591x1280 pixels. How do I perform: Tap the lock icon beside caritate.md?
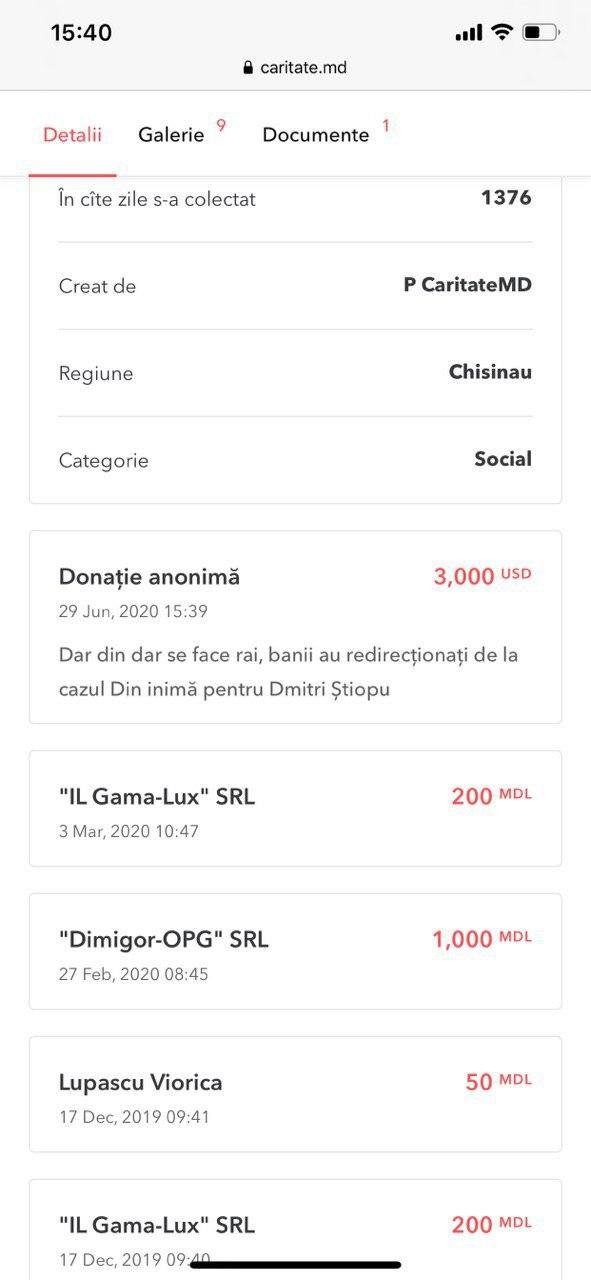[249, 68]
